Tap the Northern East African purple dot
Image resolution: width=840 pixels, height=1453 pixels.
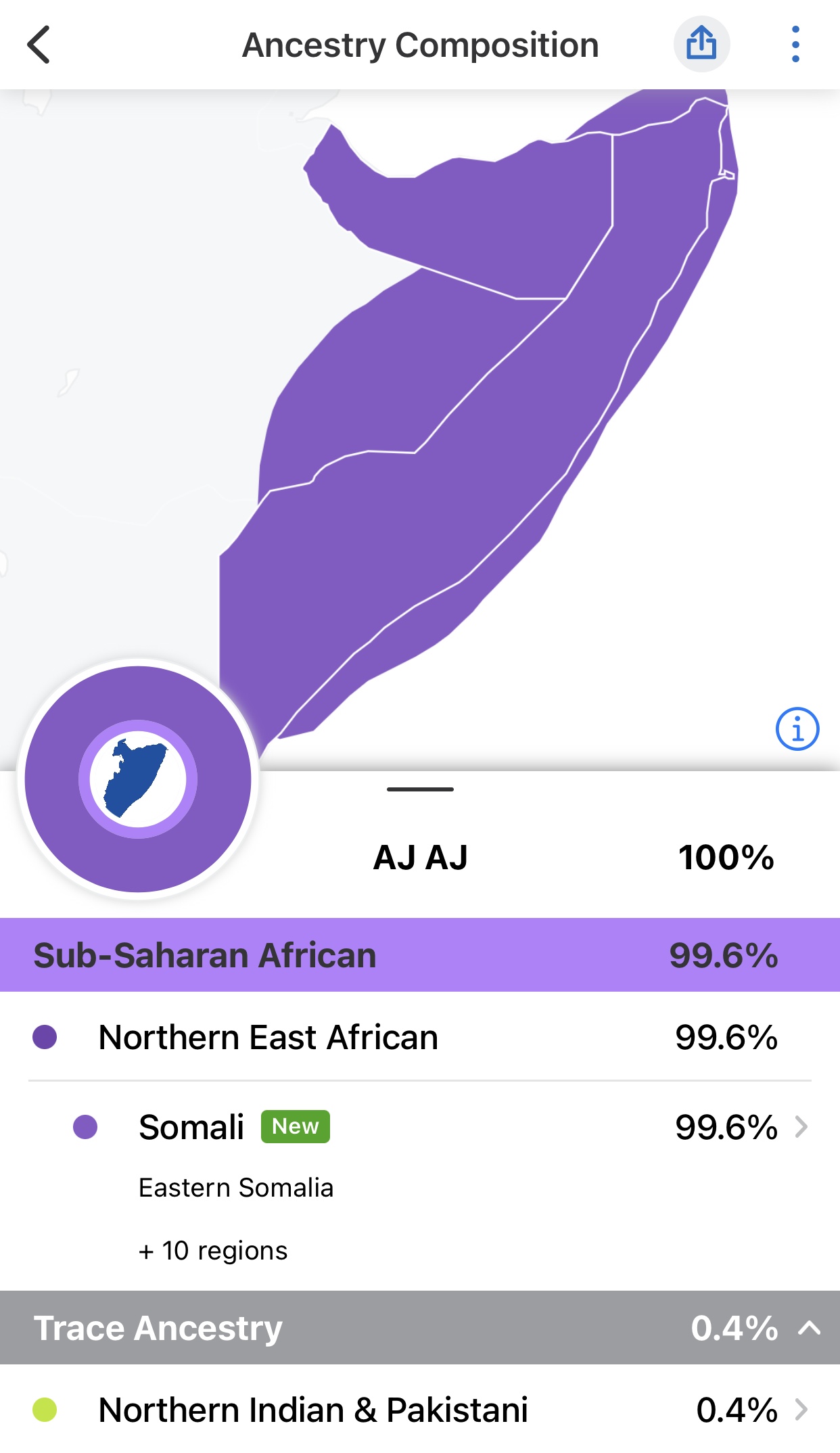(45, 1037)
